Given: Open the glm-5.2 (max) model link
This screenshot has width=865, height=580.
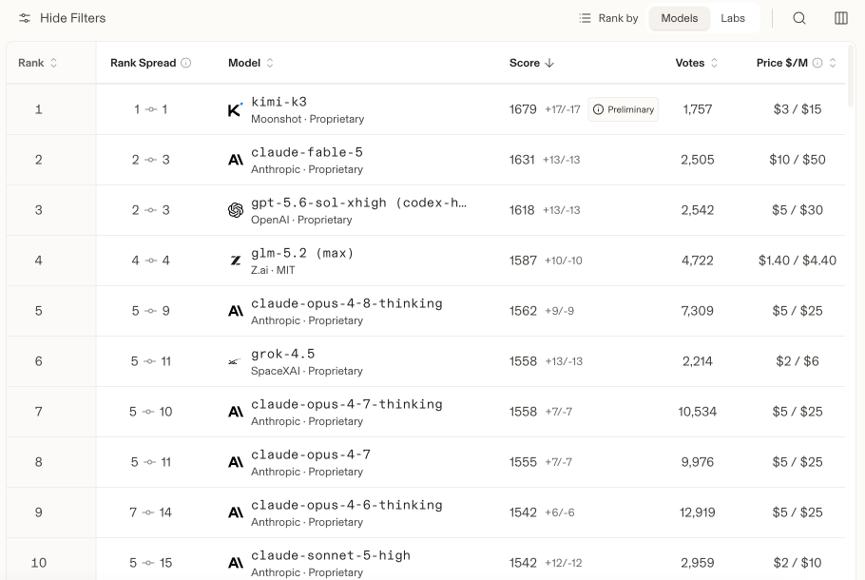Looking at the screenshot, I should [302, 253].
